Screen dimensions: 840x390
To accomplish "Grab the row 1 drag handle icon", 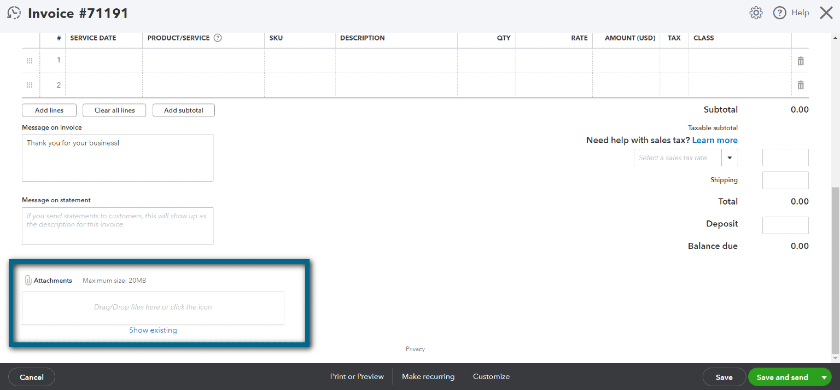I will click(x=29, y=61).
